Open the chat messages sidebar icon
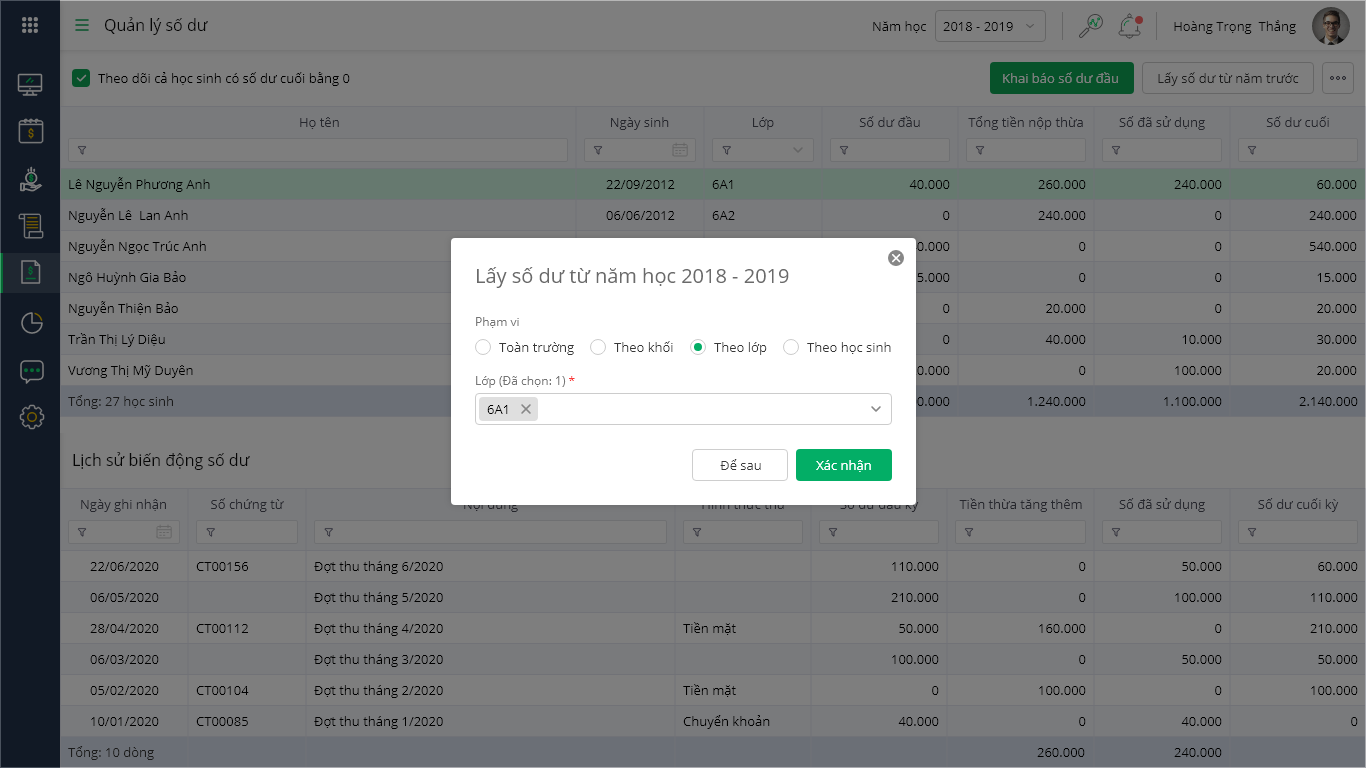The width and height of the screenshot is (1366, 768). pos(31,371)
